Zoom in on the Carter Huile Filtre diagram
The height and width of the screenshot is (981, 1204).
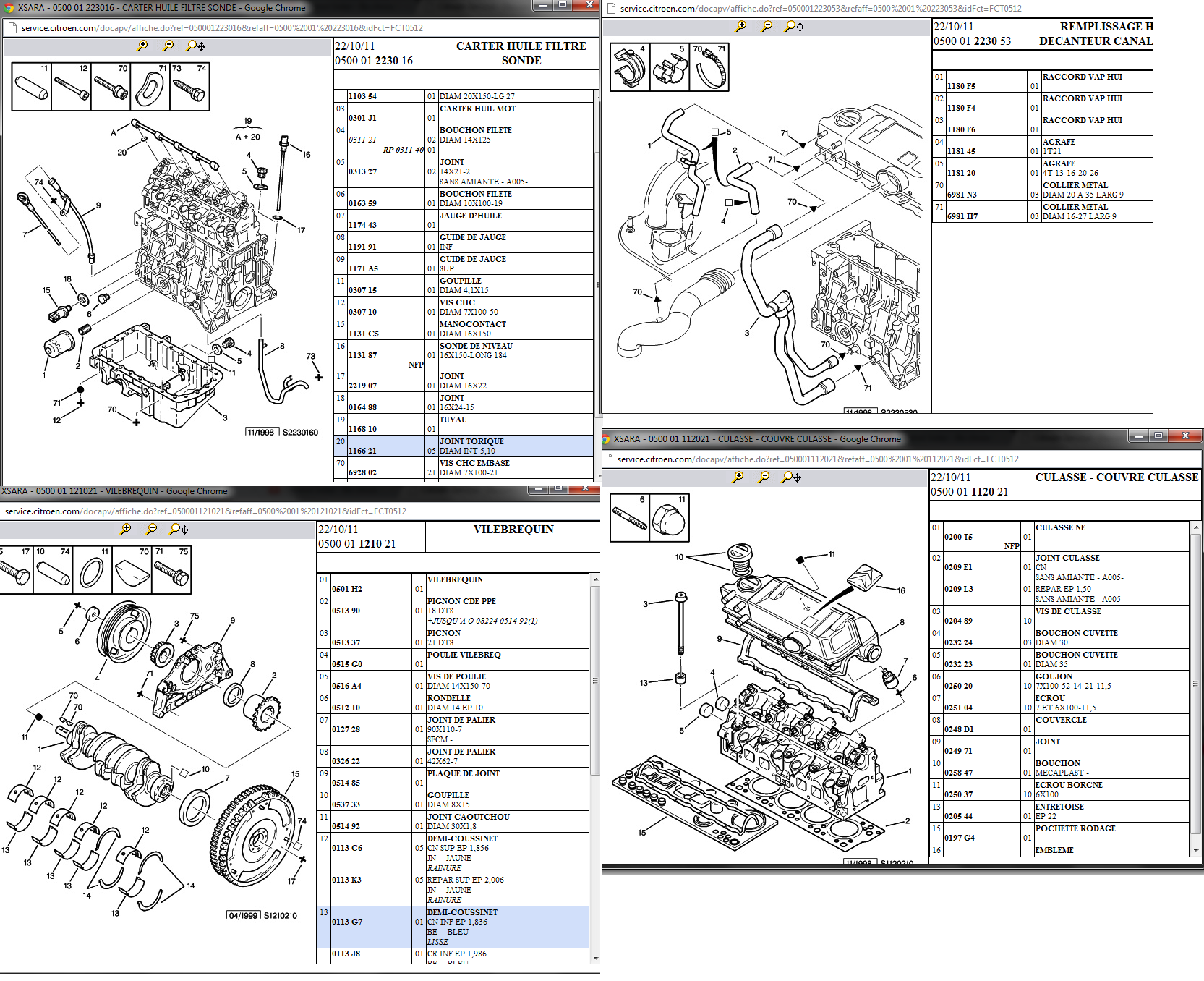[142, 46]
